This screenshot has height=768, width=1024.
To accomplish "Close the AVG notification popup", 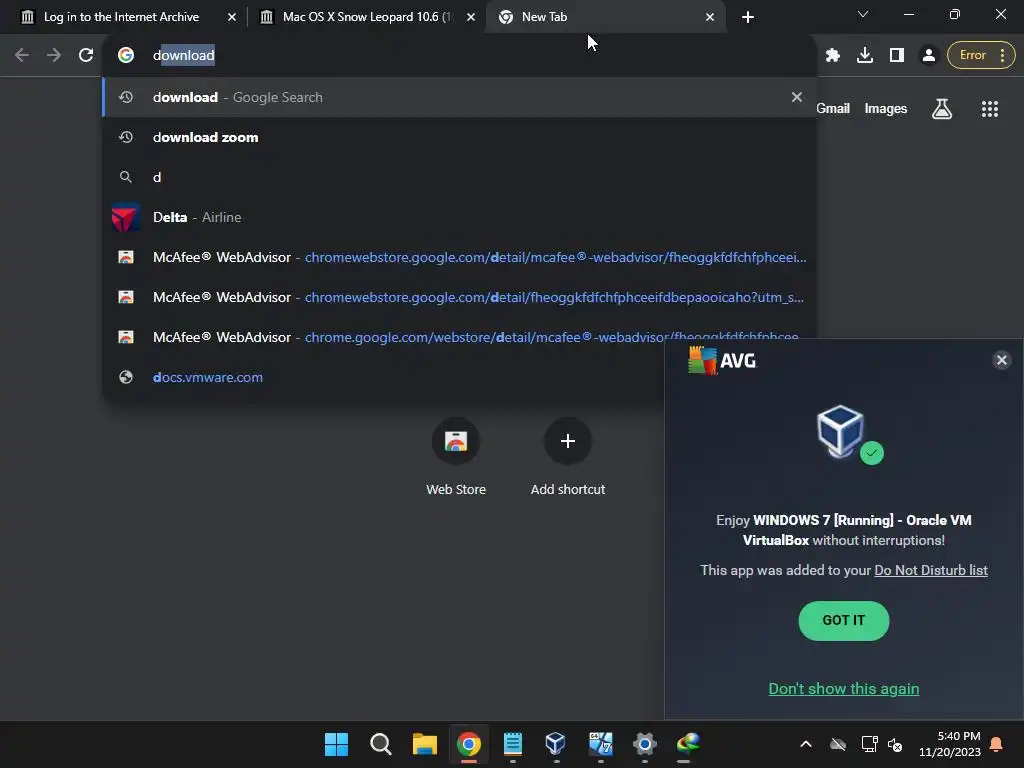I will point(1001,360).
